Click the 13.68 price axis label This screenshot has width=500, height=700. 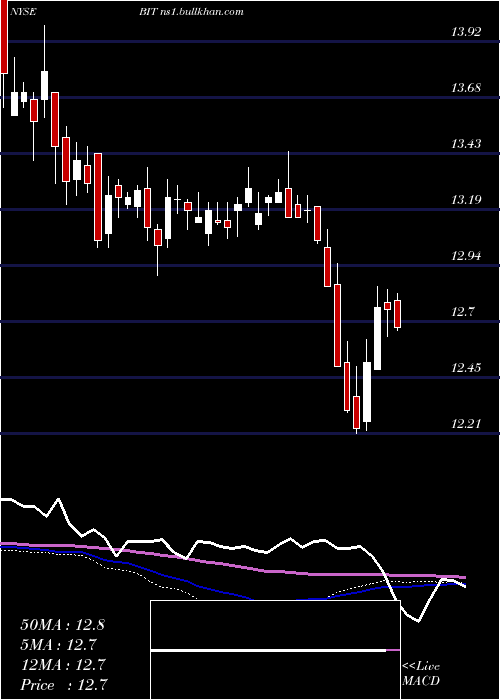(x=467, y=88)
